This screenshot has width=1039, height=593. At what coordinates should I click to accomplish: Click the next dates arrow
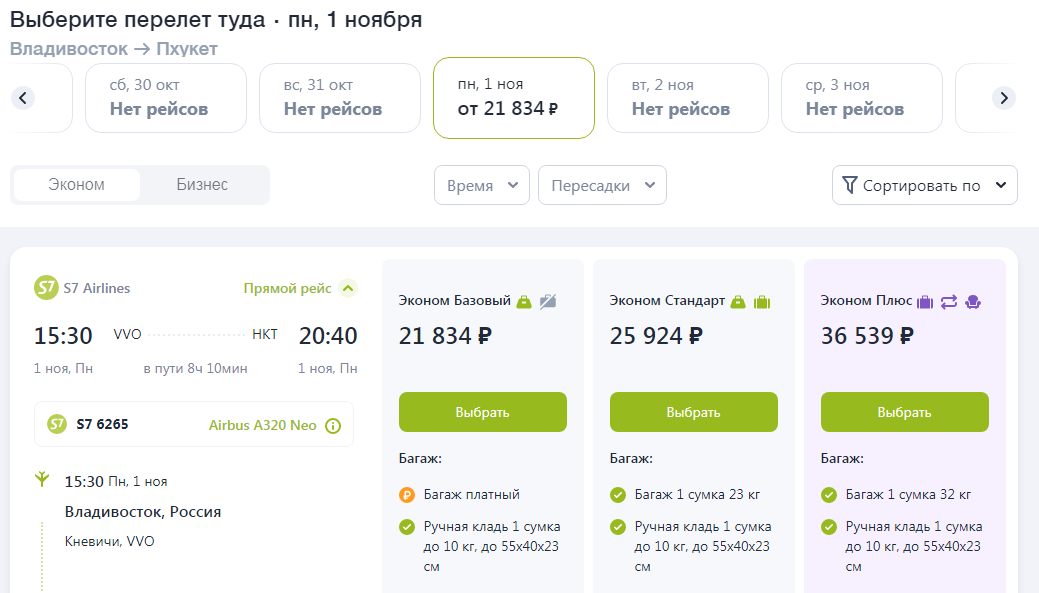pyautogui.click(x=1003, y=98)
